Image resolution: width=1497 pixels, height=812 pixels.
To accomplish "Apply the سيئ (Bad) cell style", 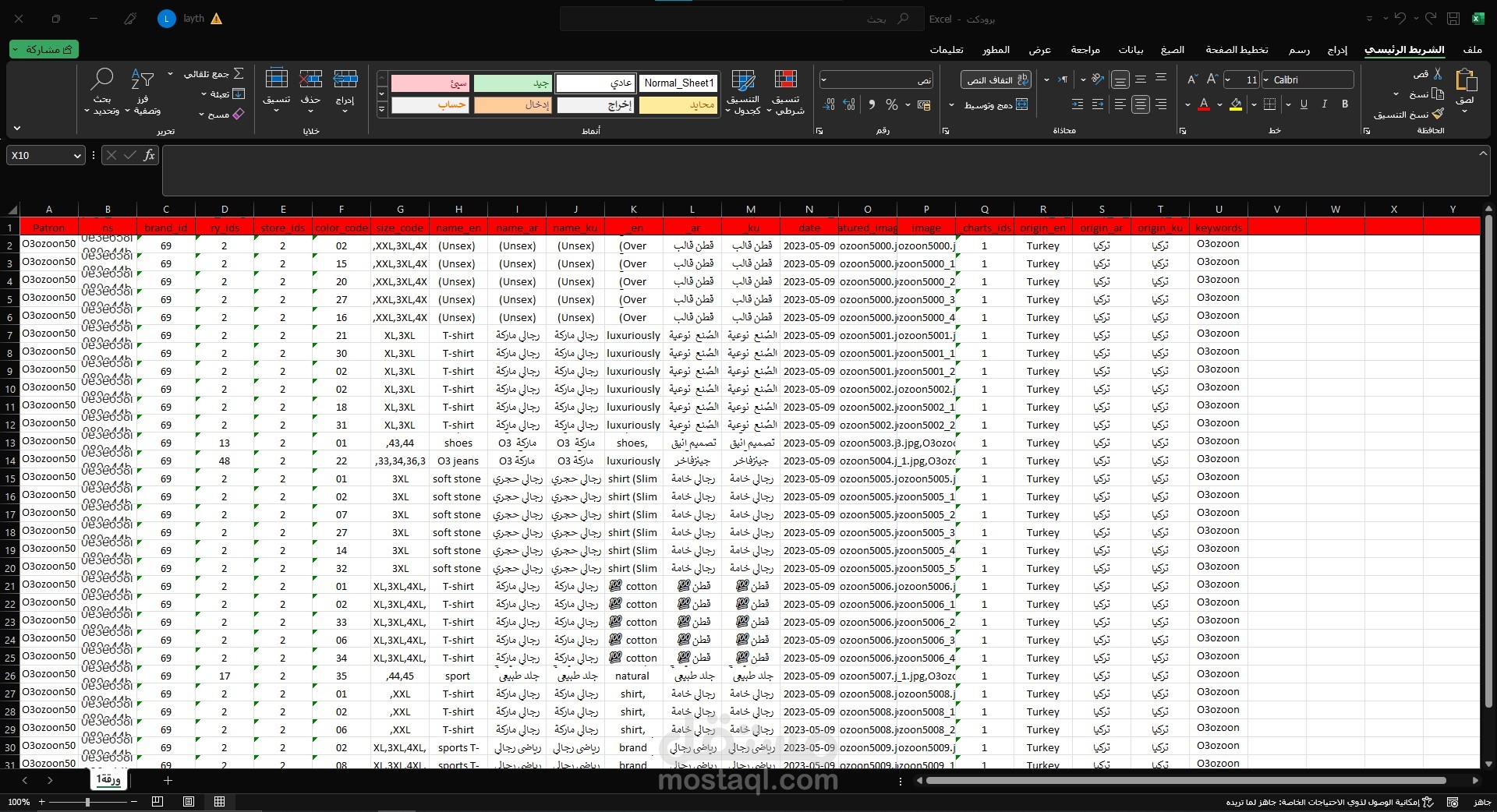I will tap(430, 83).
